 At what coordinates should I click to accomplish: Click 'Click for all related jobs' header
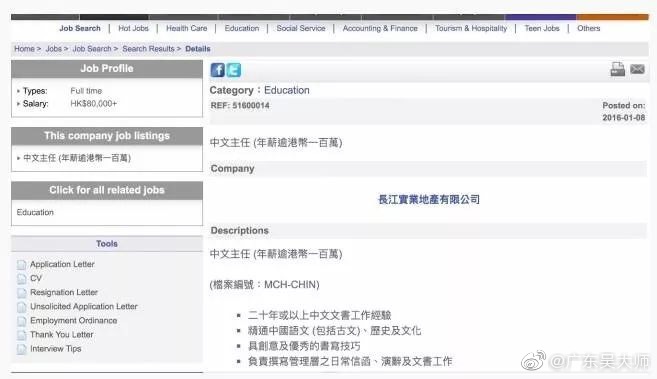tap(107, 190)
